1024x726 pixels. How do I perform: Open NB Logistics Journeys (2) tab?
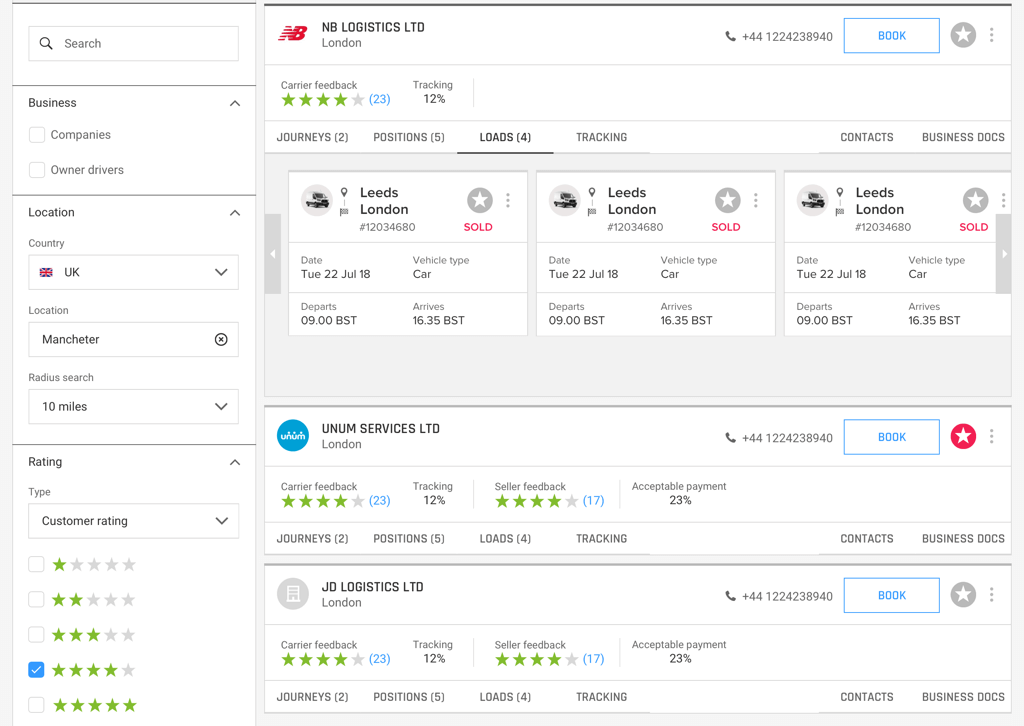point(312,137)
